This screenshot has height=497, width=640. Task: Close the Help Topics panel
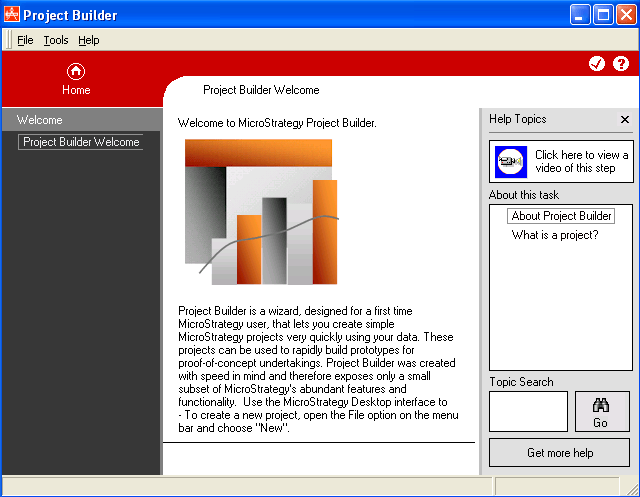[624, 120]
